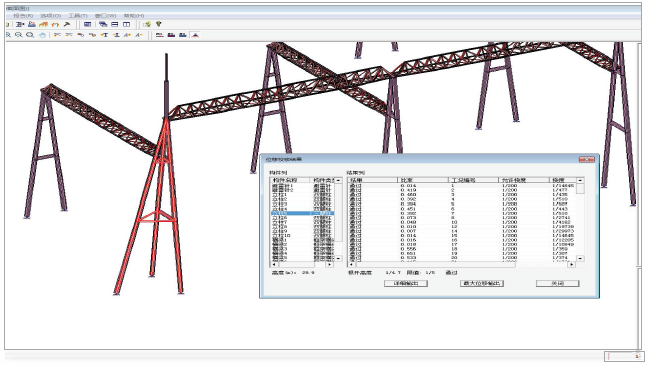Screen dimensions: 648x366
Task: Click the zoom-in magnifier toolbar icon
Action: pos(7,35)
